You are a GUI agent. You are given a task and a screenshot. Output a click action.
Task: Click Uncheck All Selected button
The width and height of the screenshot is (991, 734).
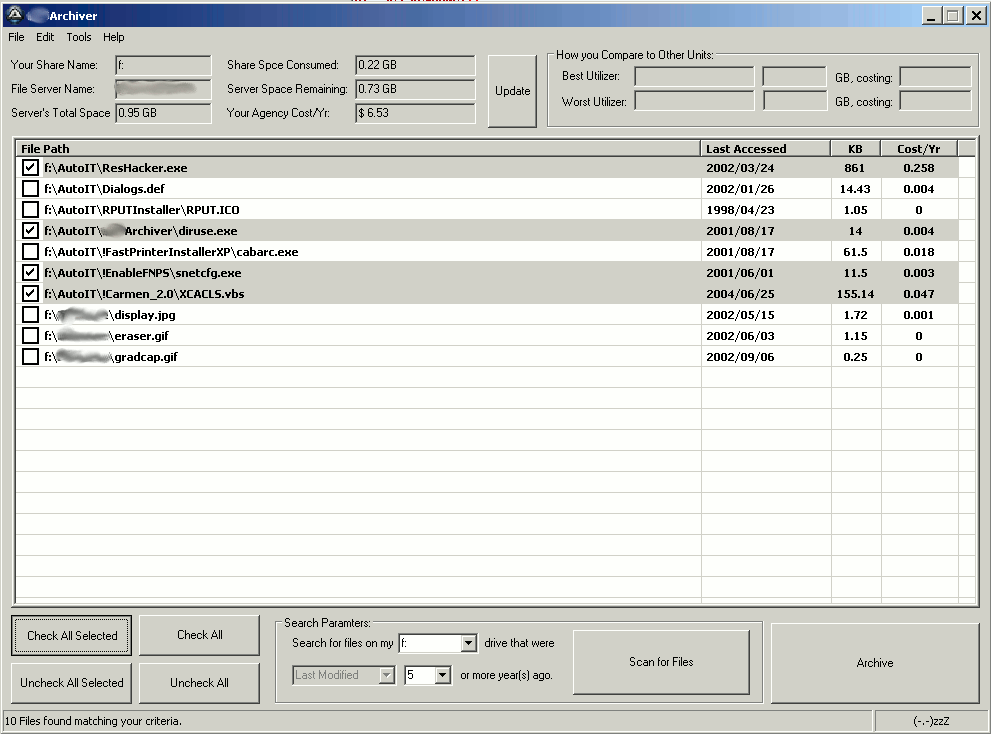71,683
